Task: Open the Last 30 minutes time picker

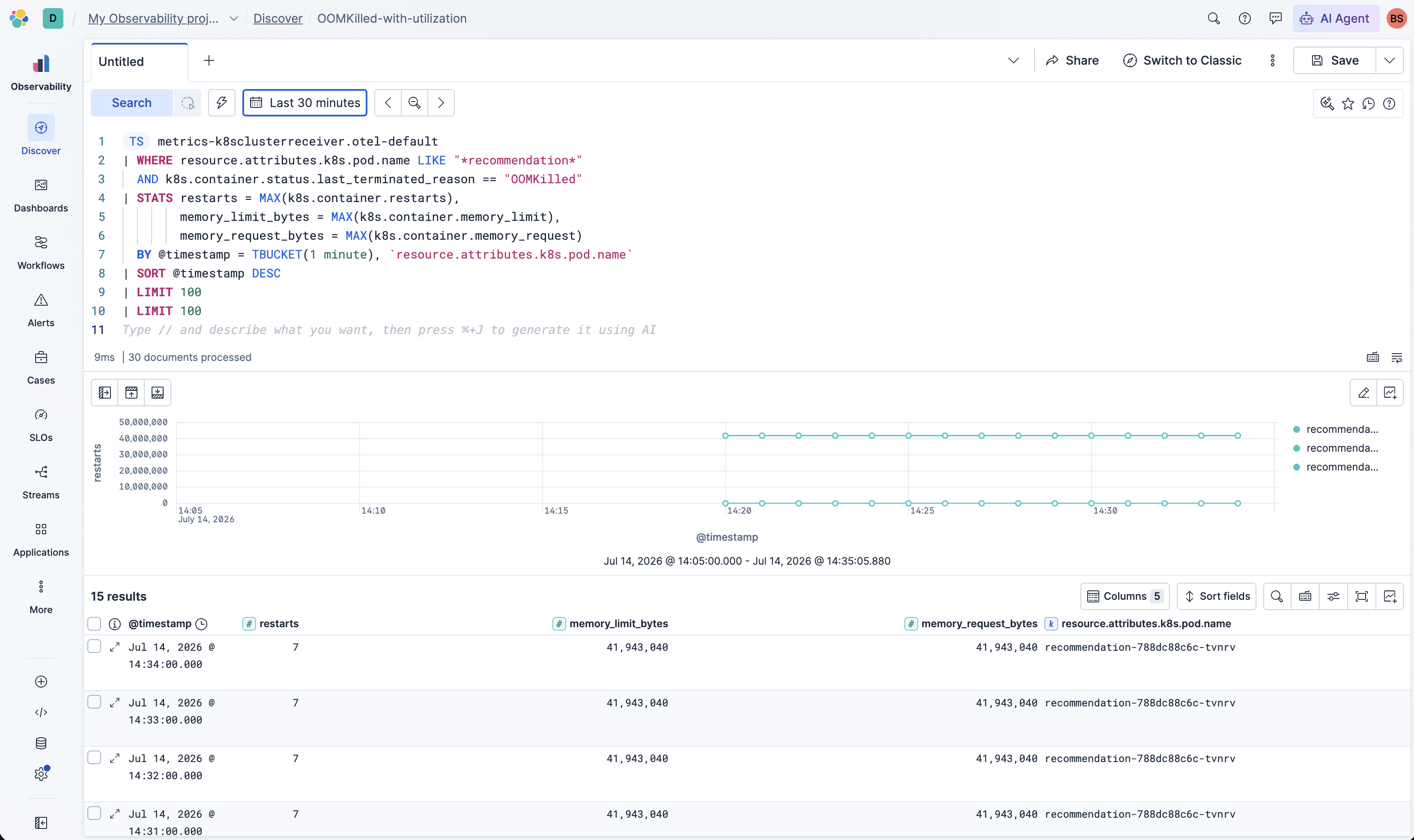Action: (304, 102)
